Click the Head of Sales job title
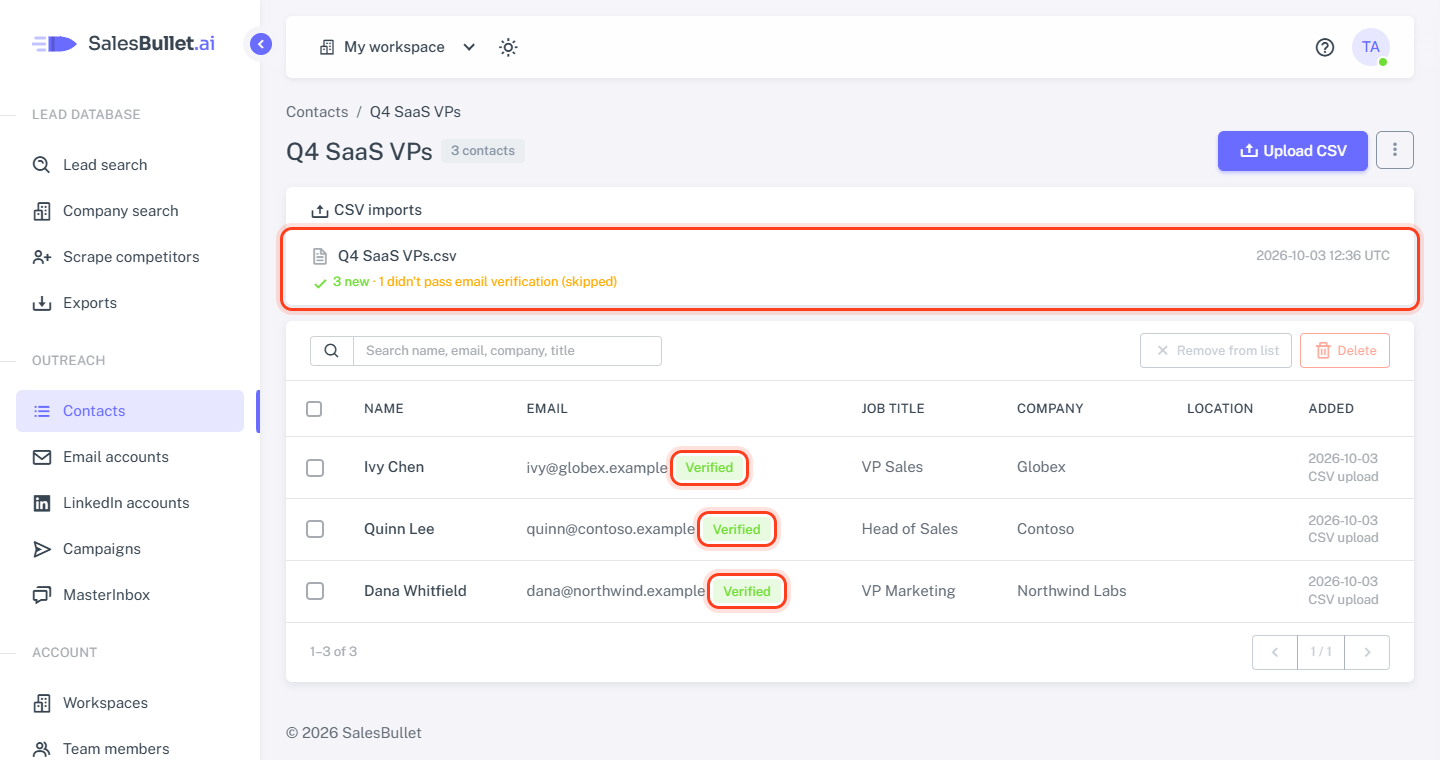The height and width of the screenshot is (760, 1440). (910, 529)
